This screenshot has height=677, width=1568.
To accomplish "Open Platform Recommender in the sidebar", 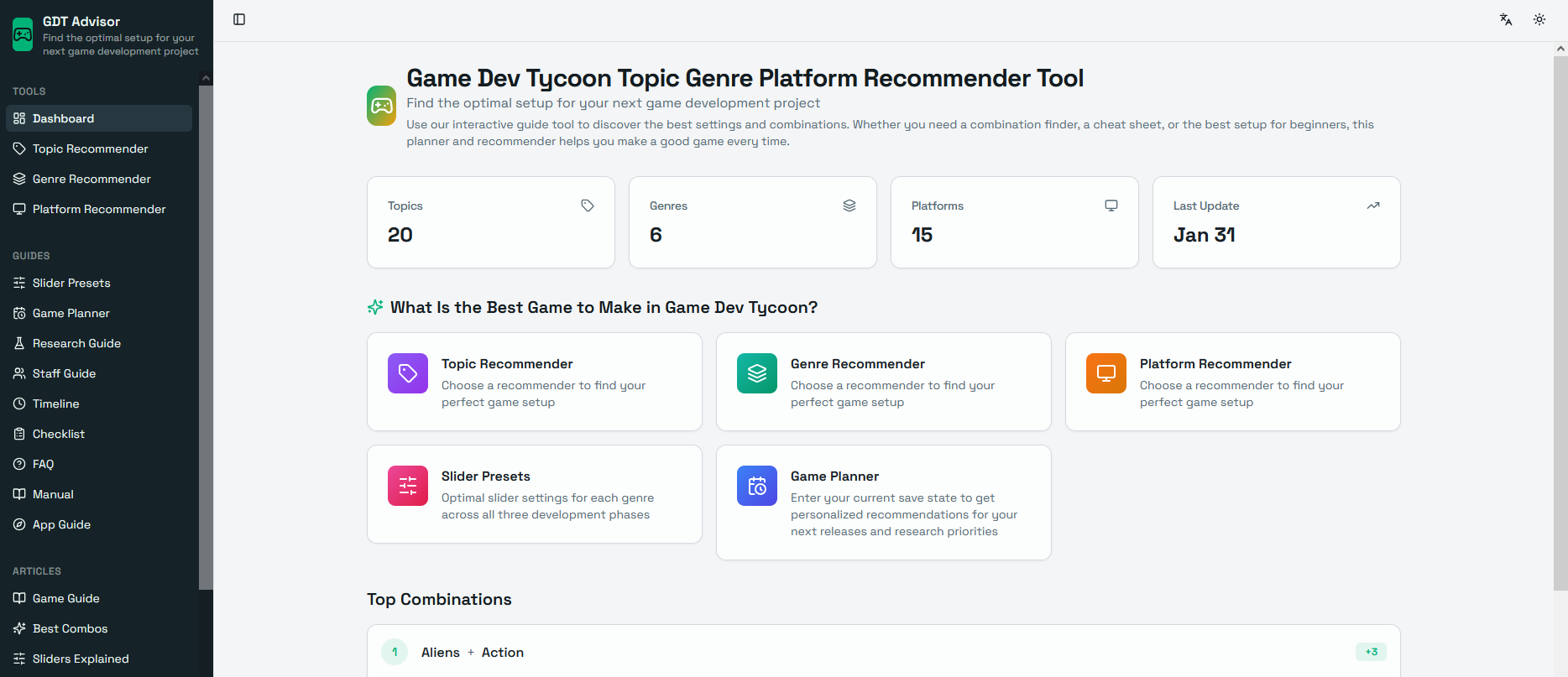I will tap(99, 209).
